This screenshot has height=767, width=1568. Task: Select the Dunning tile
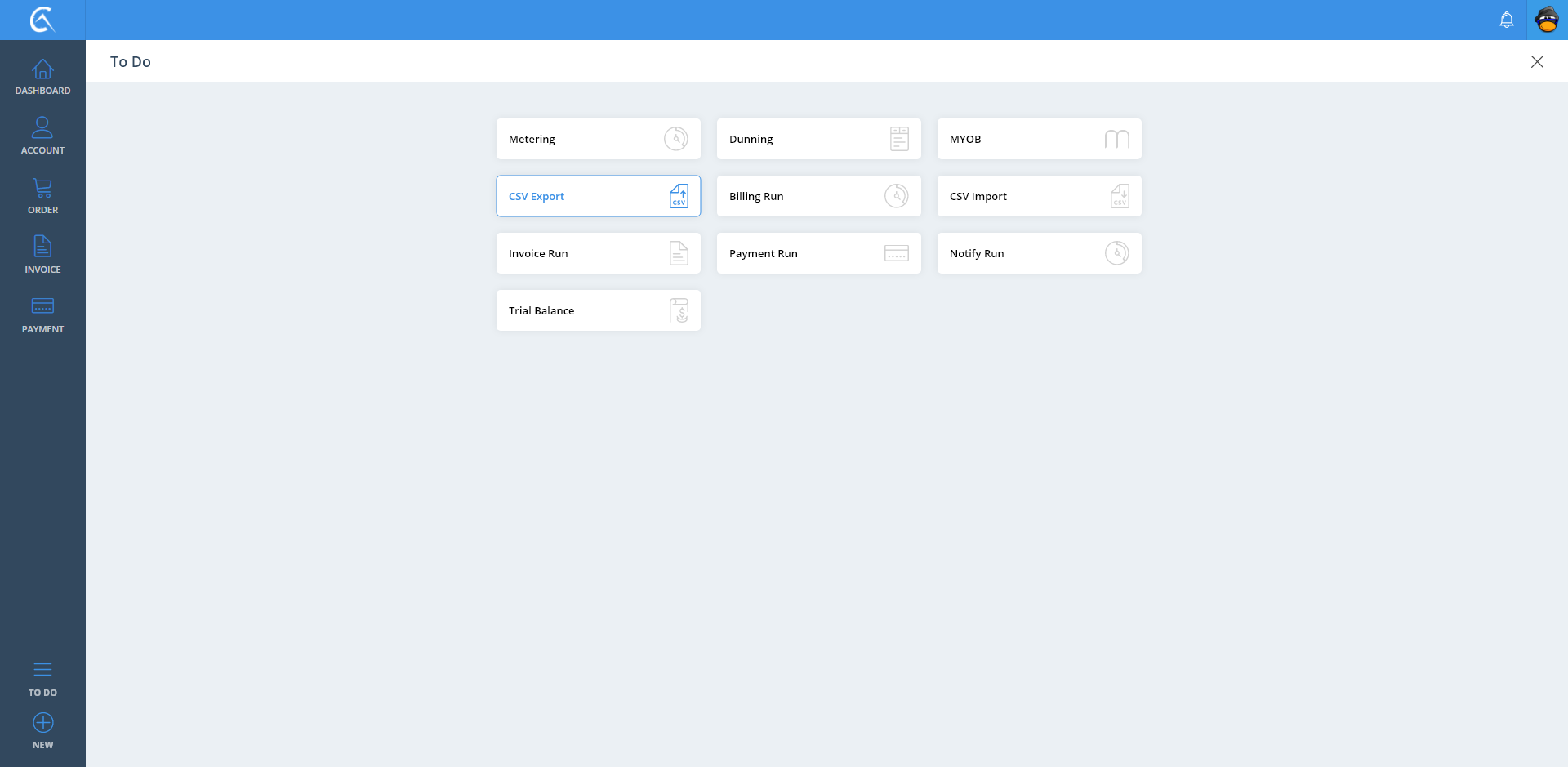(x=818, y=139)
